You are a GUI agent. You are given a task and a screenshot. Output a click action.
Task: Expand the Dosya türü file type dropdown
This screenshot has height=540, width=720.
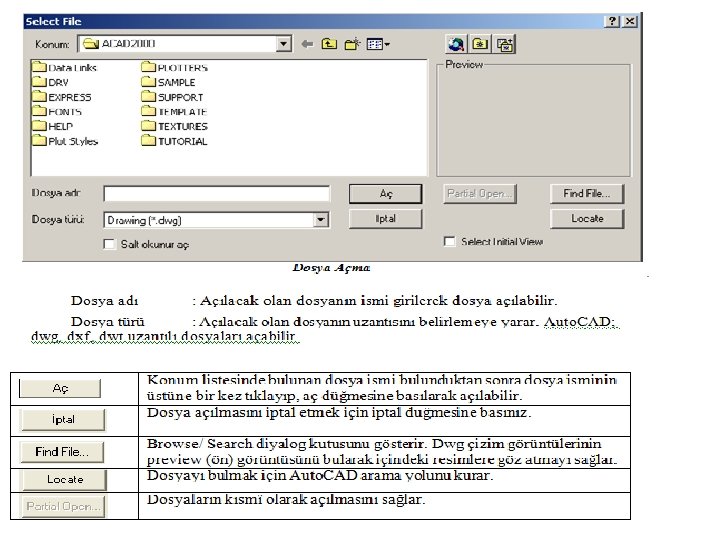321,220
